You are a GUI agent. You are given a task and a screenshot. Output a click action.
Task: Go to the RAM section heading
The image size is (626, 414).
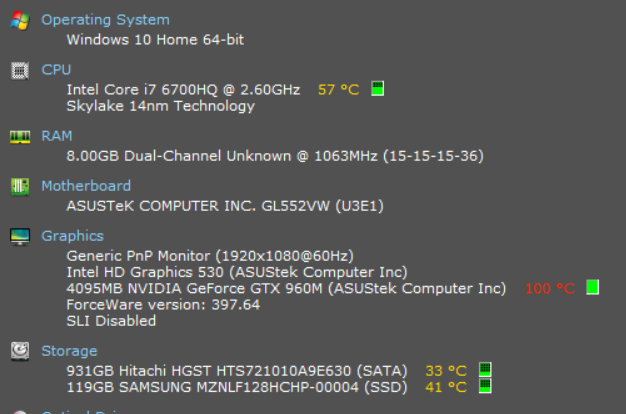click(57, 136)
